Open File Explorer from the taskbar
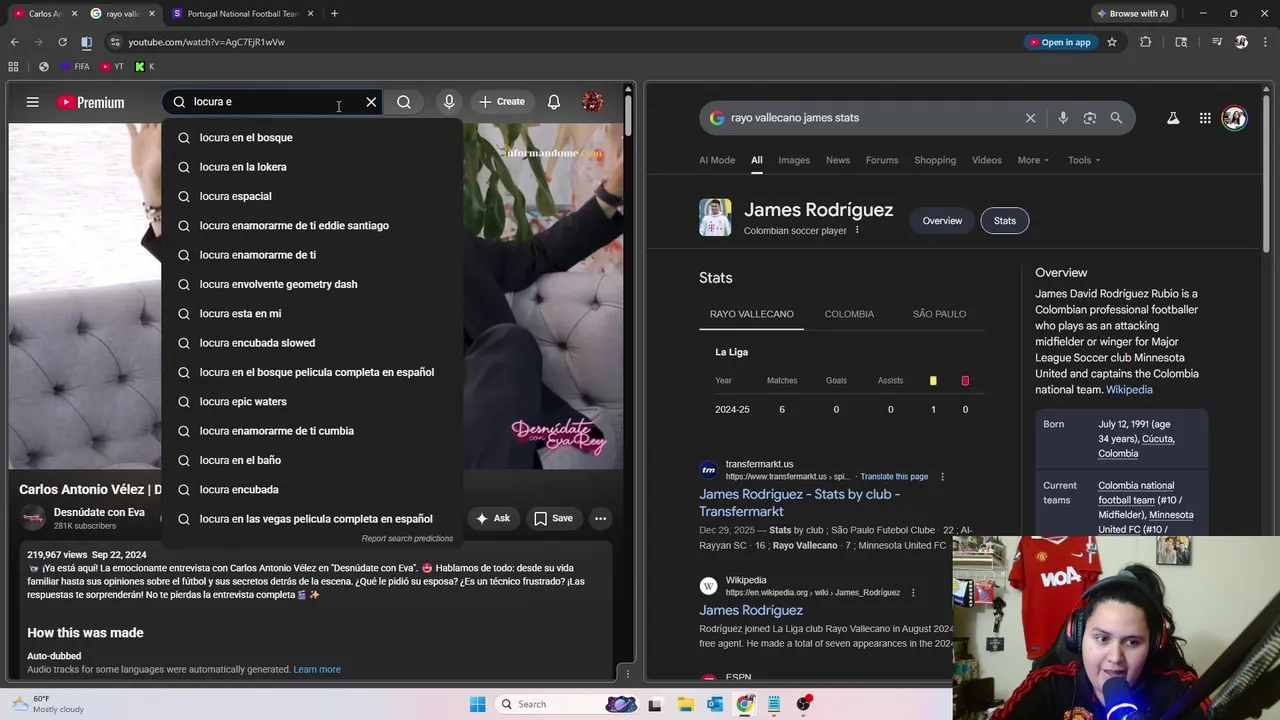This screenshot has width=1280, height=720. pyautogui.click(x=685, y=704)
